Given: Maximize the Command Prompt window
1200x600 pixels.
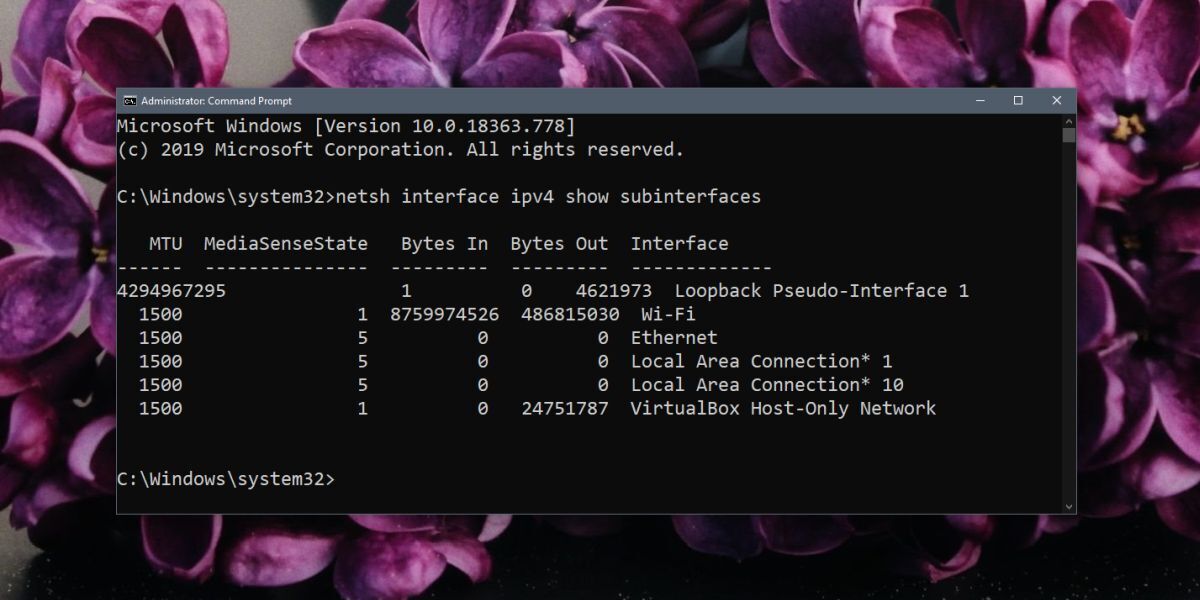Looking at the screenshot, I should 1018,100.
